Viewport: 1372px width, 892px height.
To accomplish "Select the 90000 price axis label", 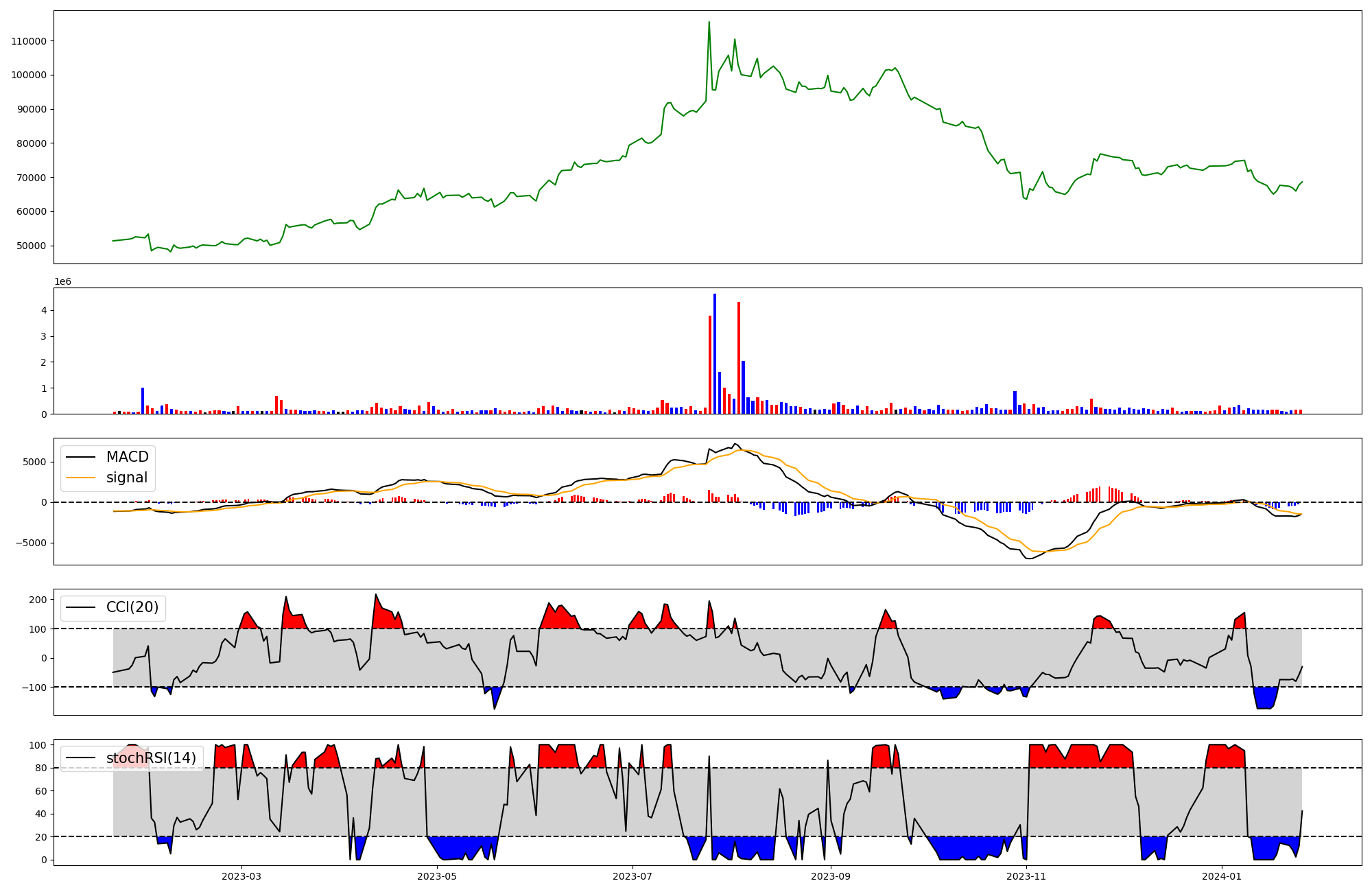I will tap(32, 109).
